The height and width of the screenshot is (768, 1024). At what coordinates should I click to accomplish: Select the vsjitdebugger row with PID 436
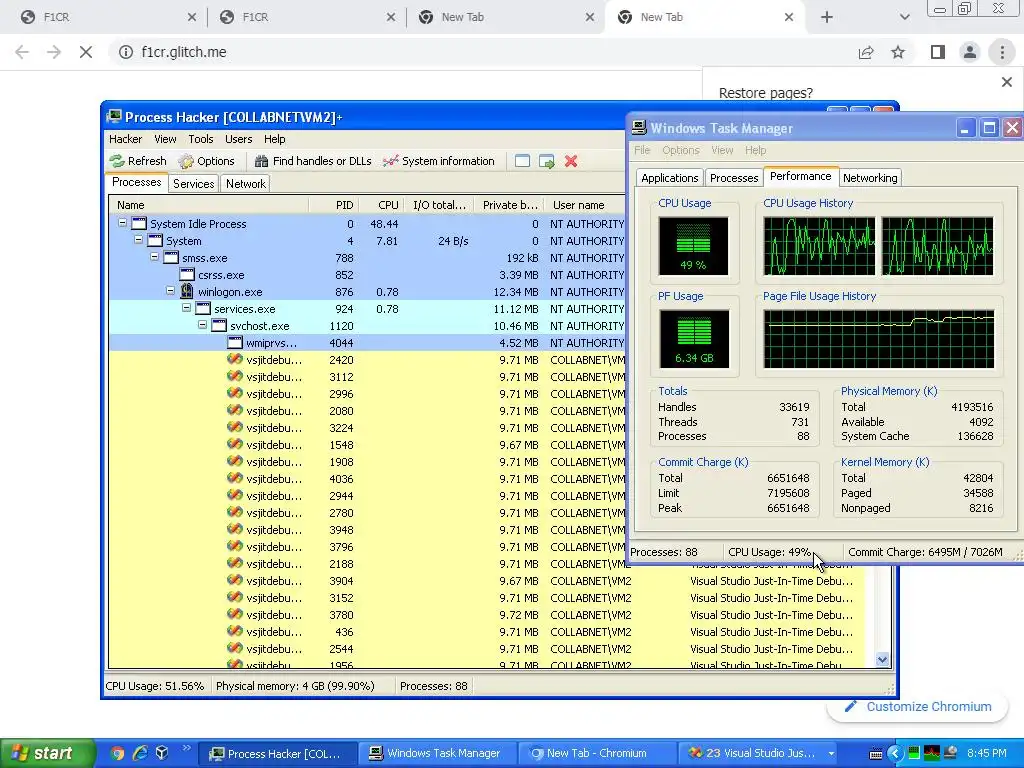tap(487, 632)
